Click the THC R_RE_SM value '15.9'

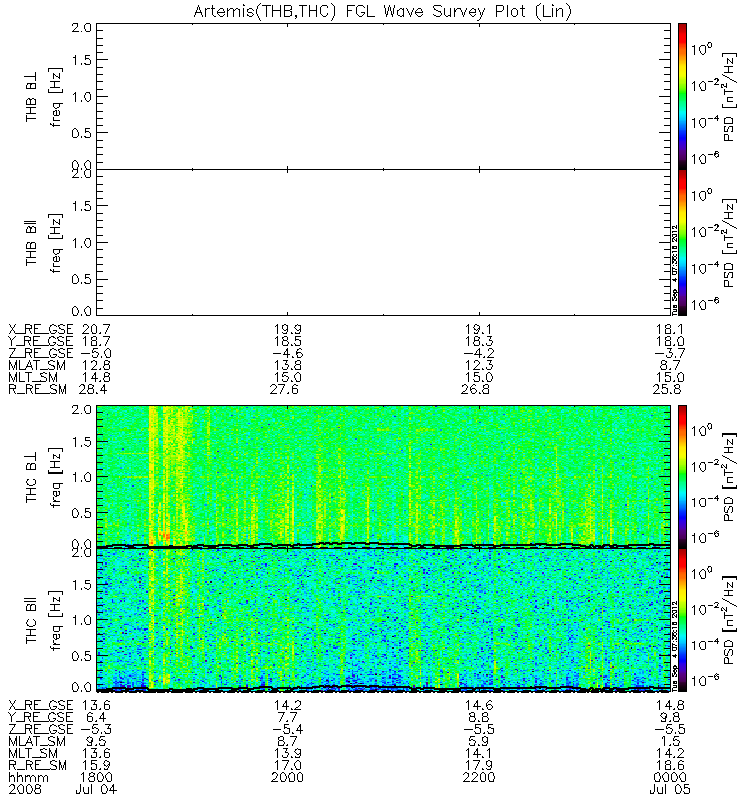pyautogui.click(x=96, y=765)
